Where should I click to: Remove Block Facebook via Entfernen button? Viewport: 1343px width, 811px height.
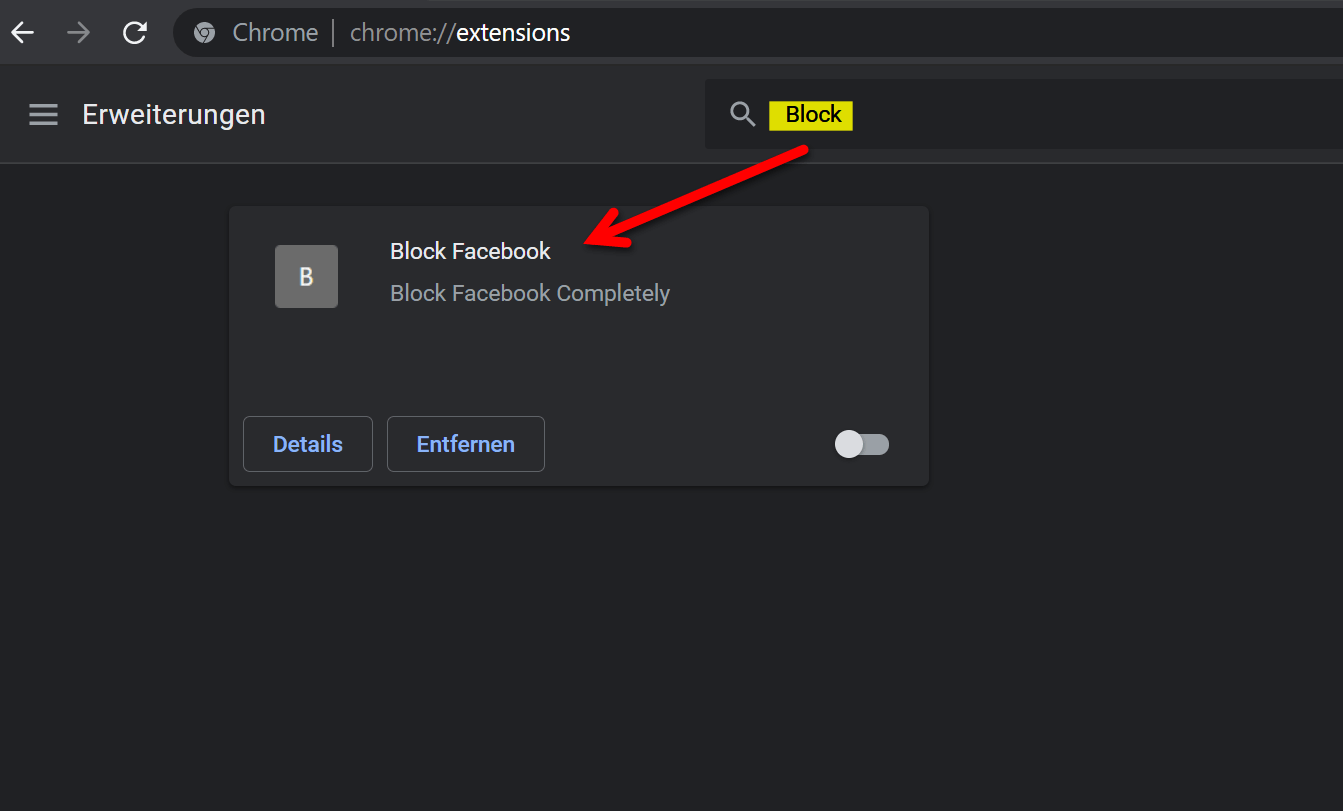(x=466, y=444)
